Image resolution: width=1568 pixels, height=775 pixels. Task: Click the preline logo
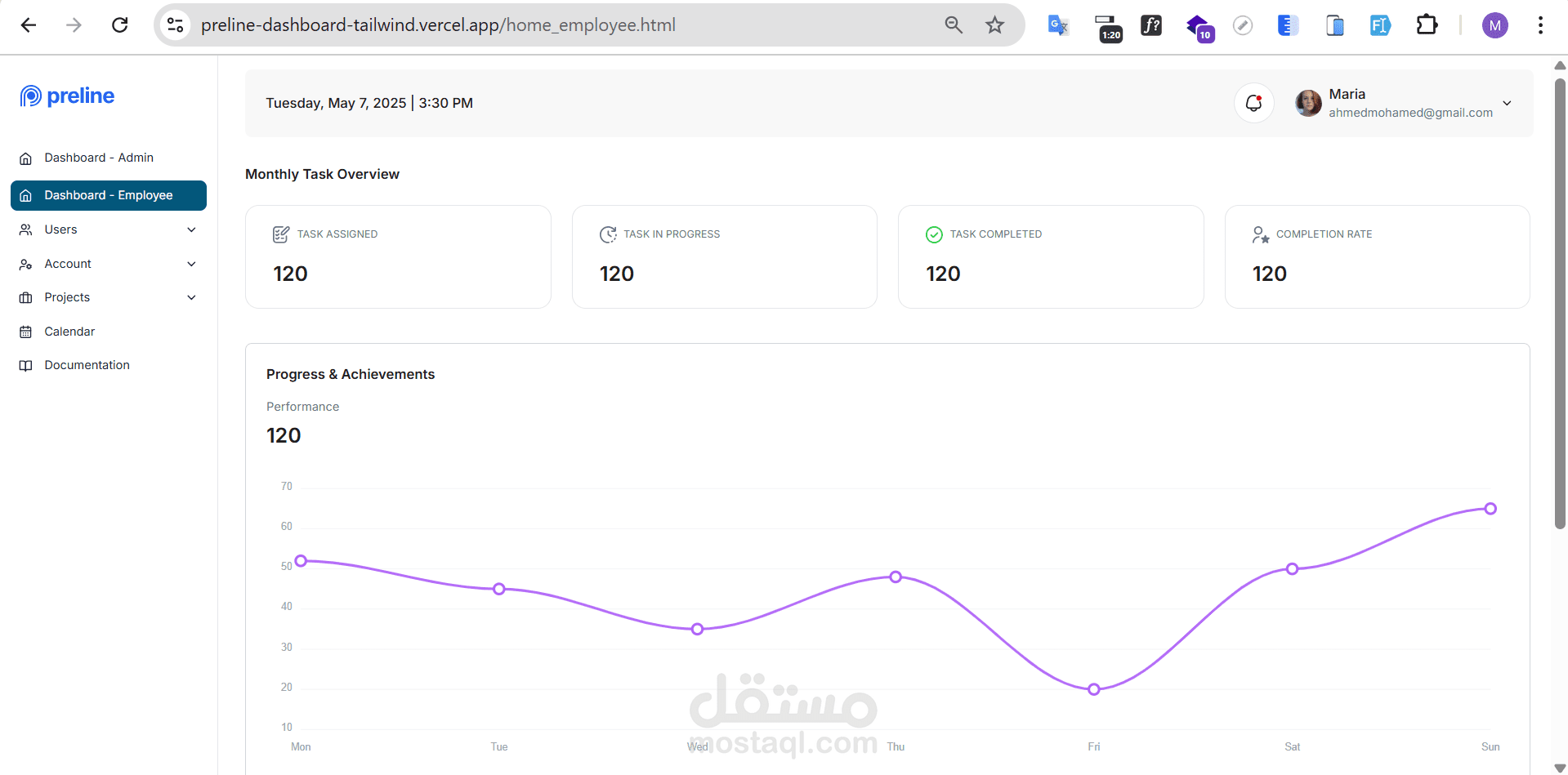[x=67, y=96]
